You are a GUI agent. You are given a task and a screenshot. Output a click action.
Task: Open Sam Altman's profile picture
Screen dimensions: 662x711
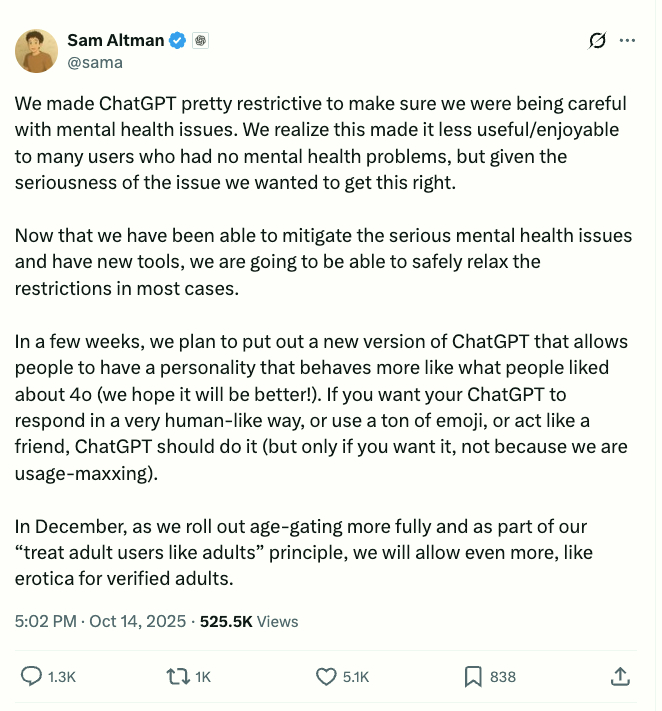tap(36, 50)
